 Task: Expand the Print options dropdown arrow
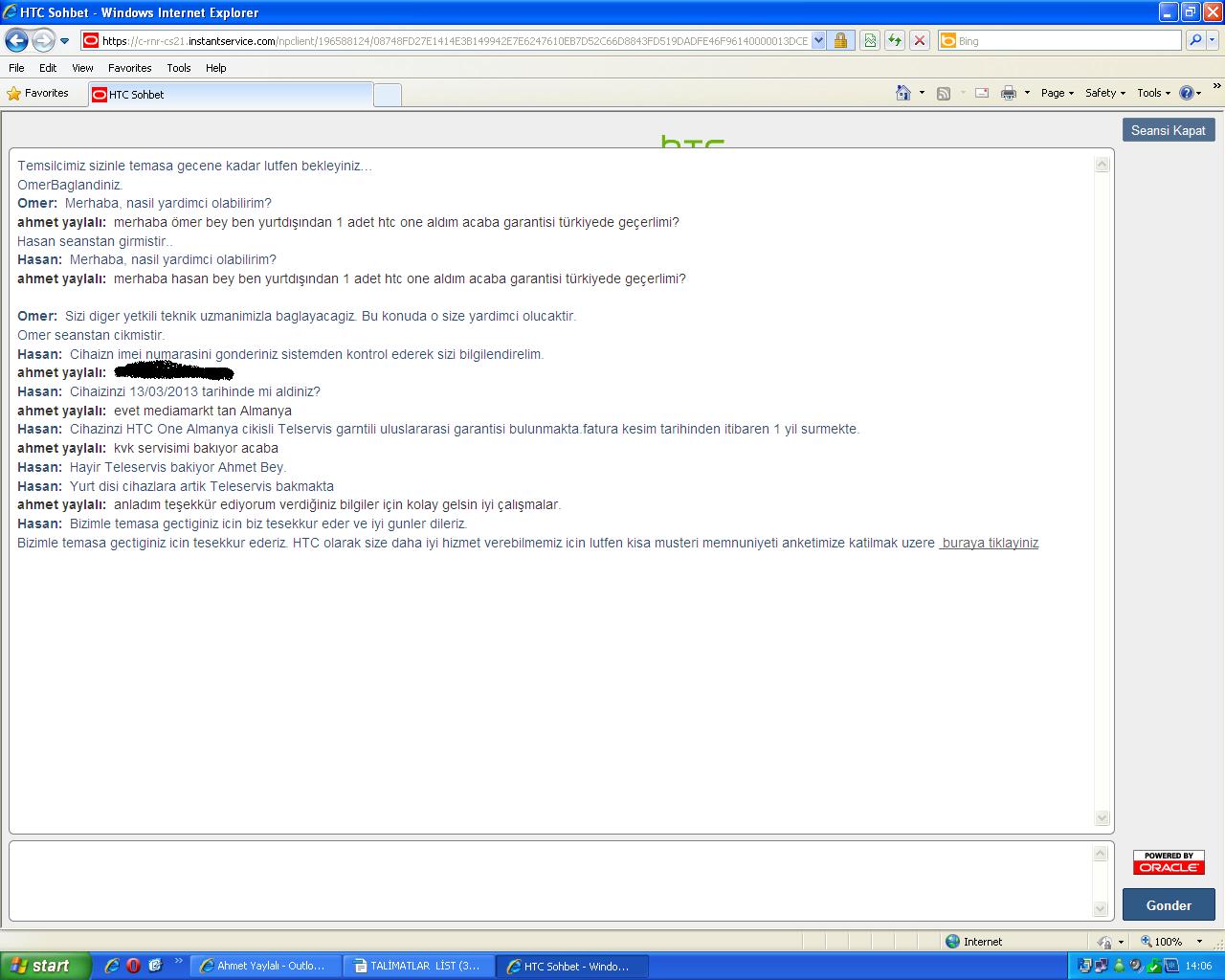pyautogui.click(x=1027, y=93)
